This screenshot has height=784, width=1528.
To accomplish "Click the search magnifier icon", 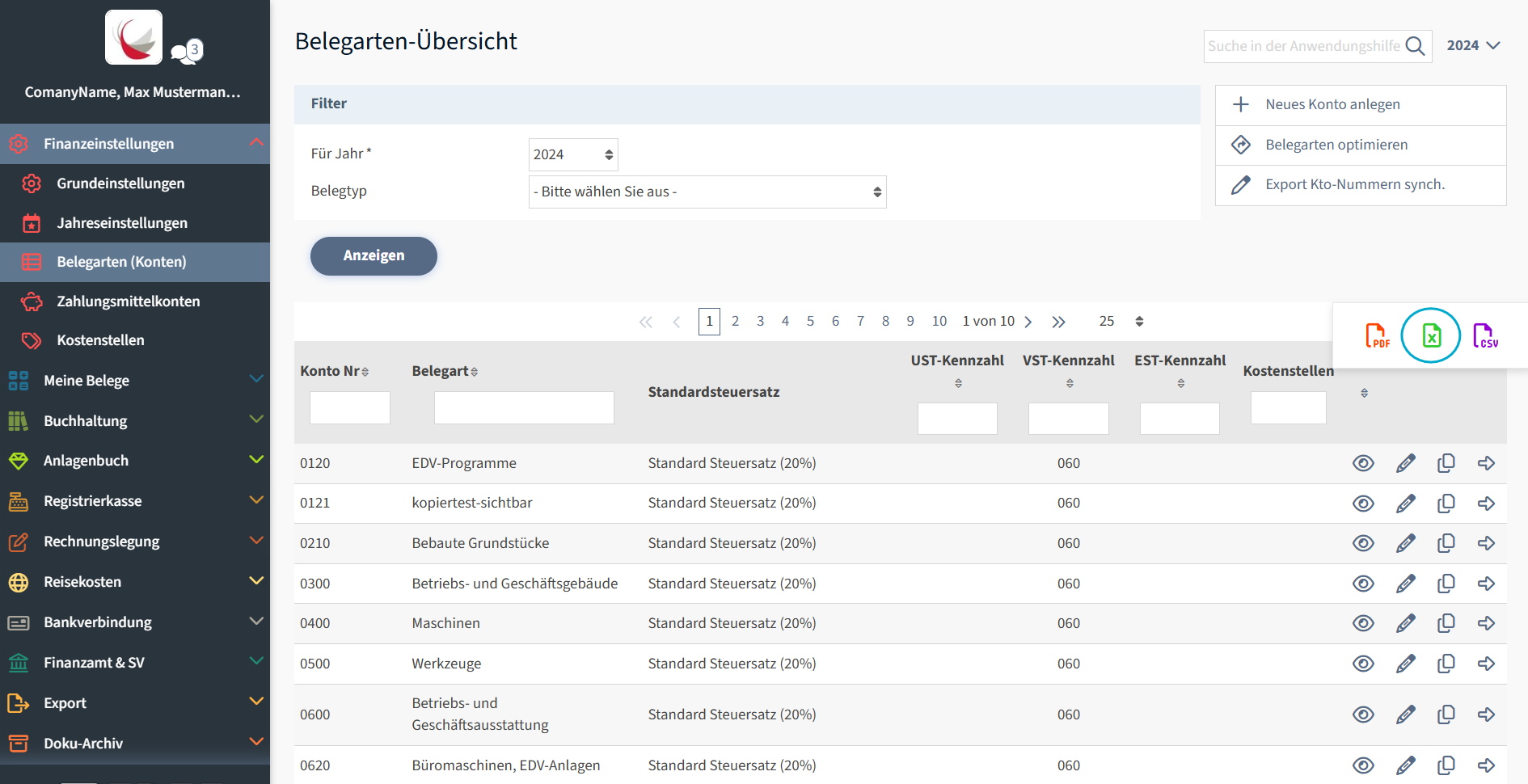I will coord(1415,46).
